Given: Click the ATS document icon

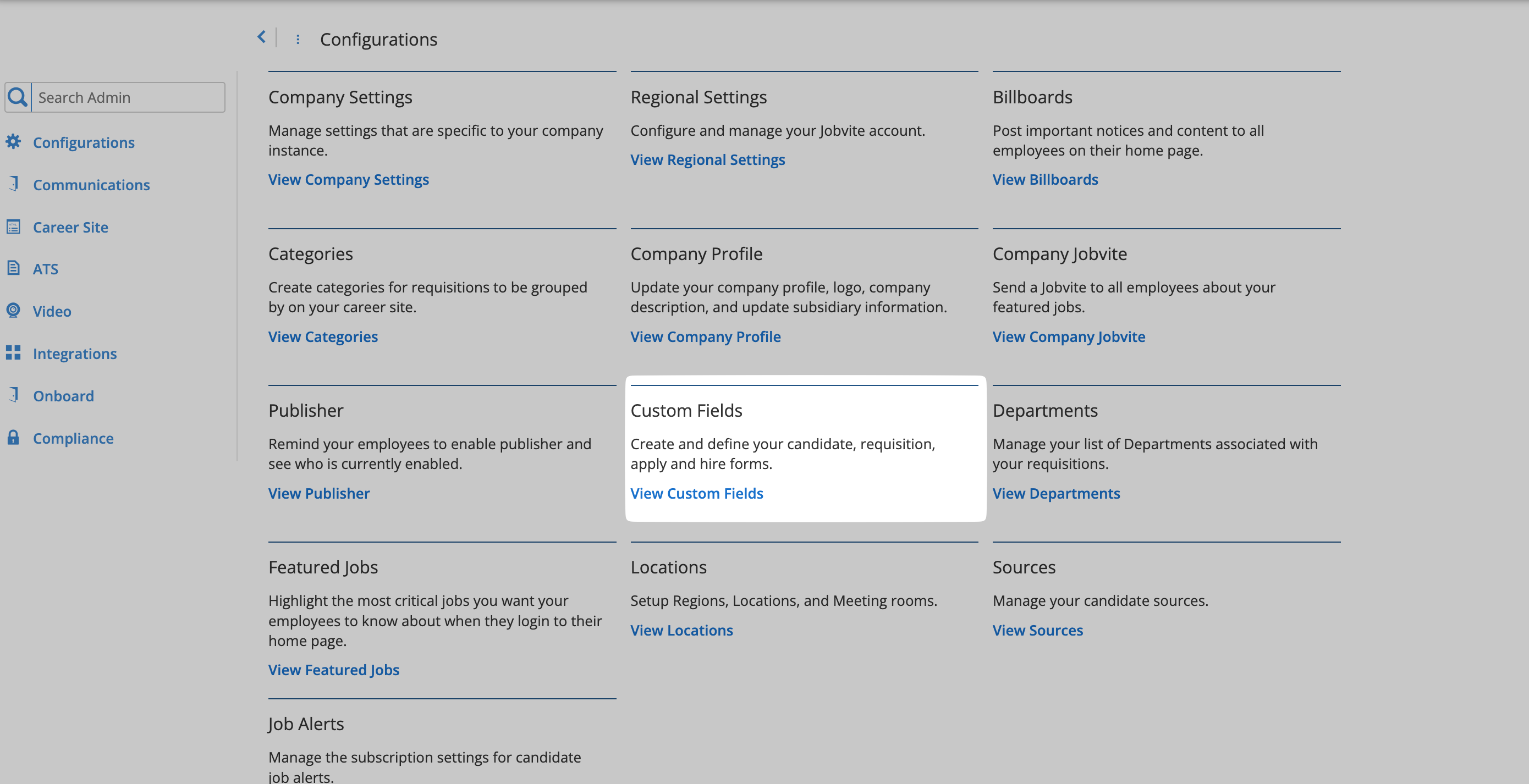Looking at the screenshot, I should [13, 268].
